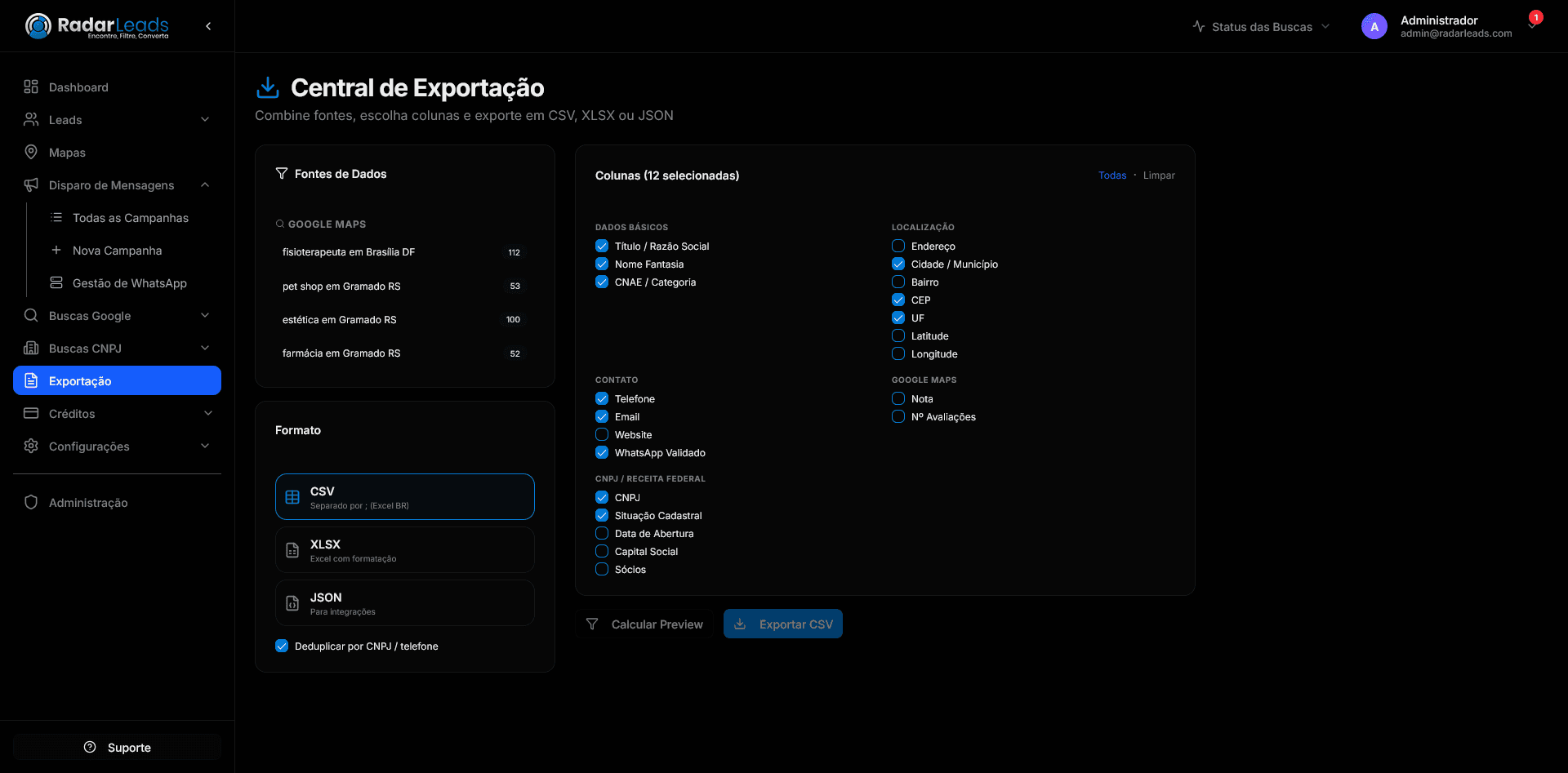Click the Dashboard grid icon

tap(31, 87)
